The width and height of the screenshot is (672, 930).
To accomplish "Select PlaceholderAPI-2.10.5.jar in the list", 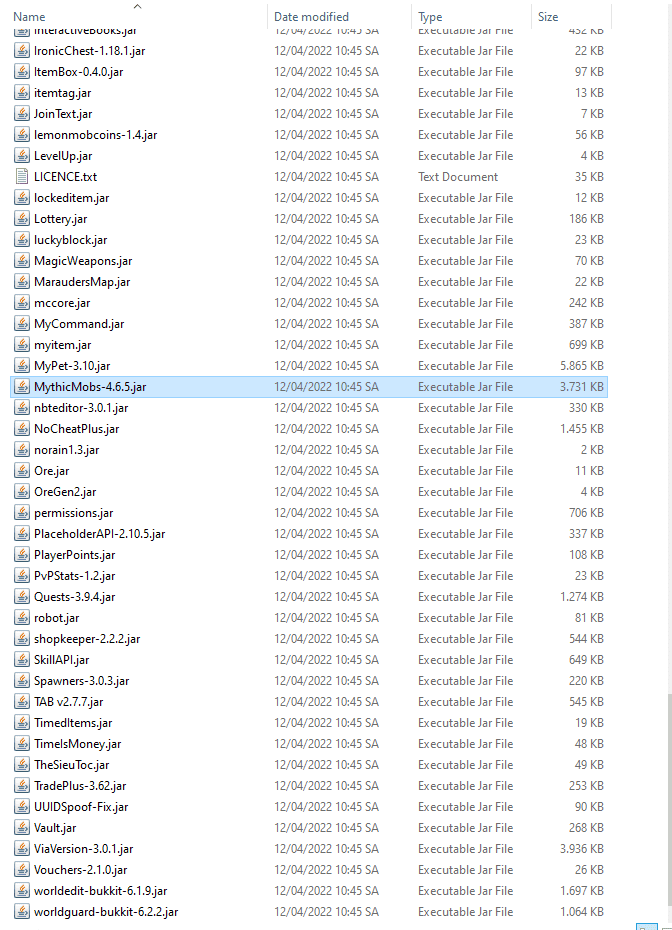I will [100, 534].
